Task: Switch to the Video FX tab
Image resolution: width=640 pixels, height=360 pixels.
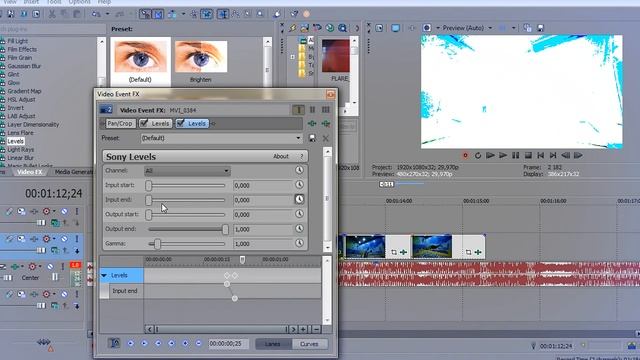Action: pos(29,172)
